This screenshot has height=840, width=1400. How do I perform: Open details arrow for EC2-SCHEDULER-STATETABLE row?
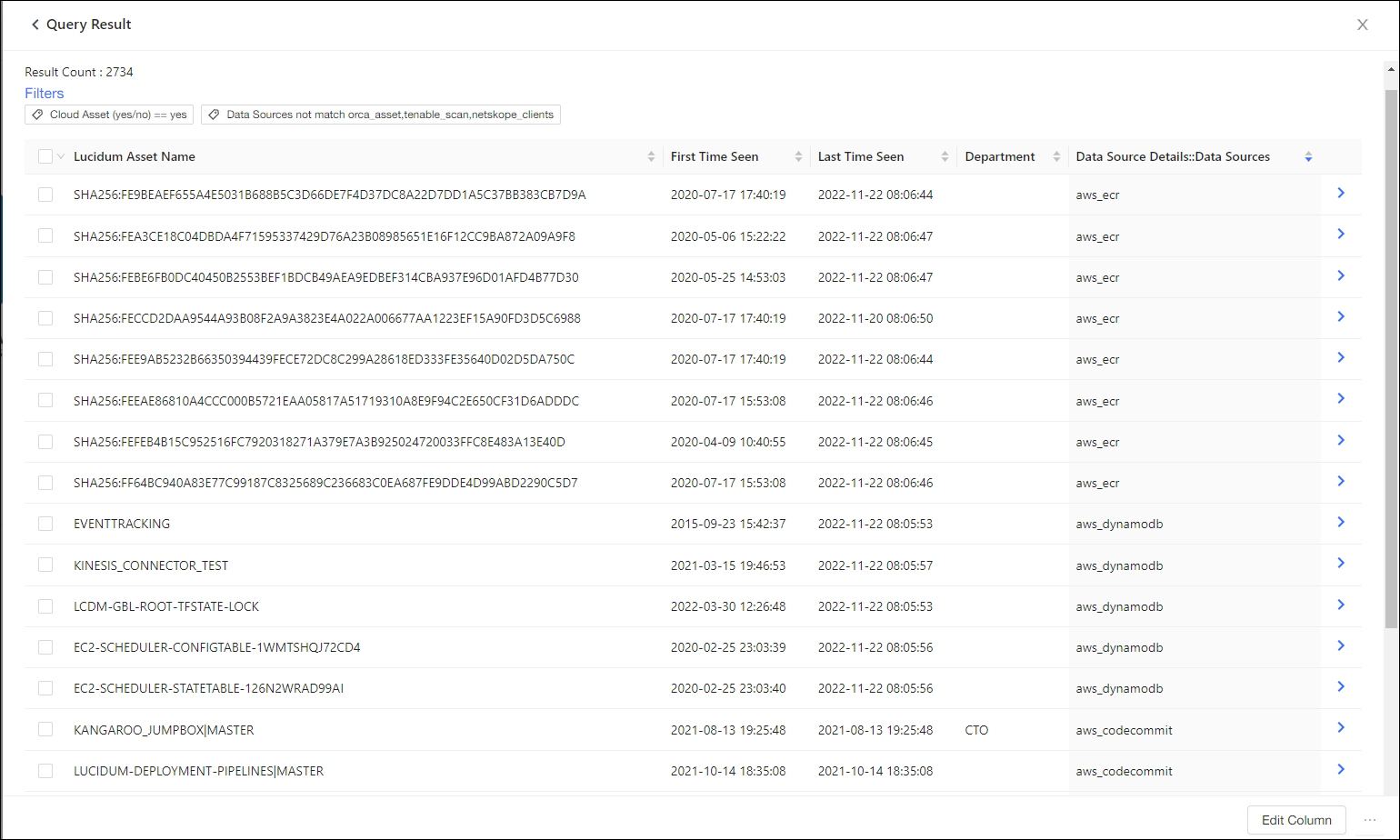1341,686
